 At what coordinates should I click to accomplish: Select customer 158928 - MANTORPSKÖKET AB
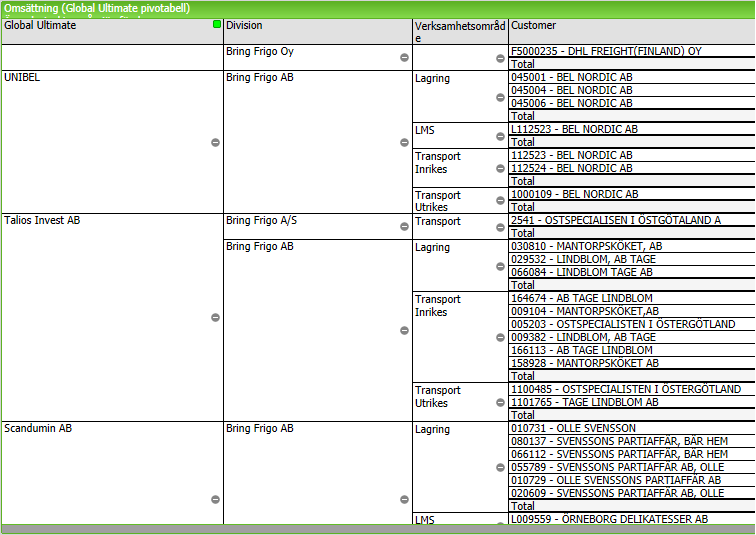632,363
